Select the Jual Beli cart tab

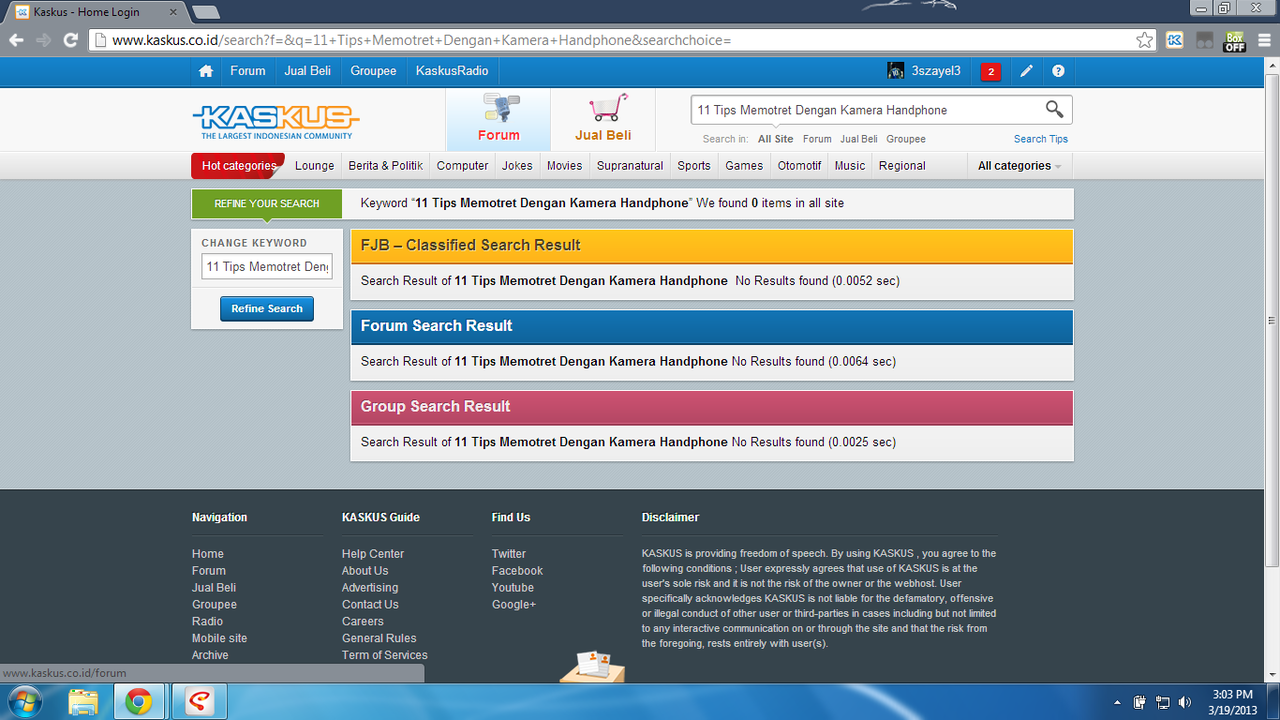click(603, 119)
